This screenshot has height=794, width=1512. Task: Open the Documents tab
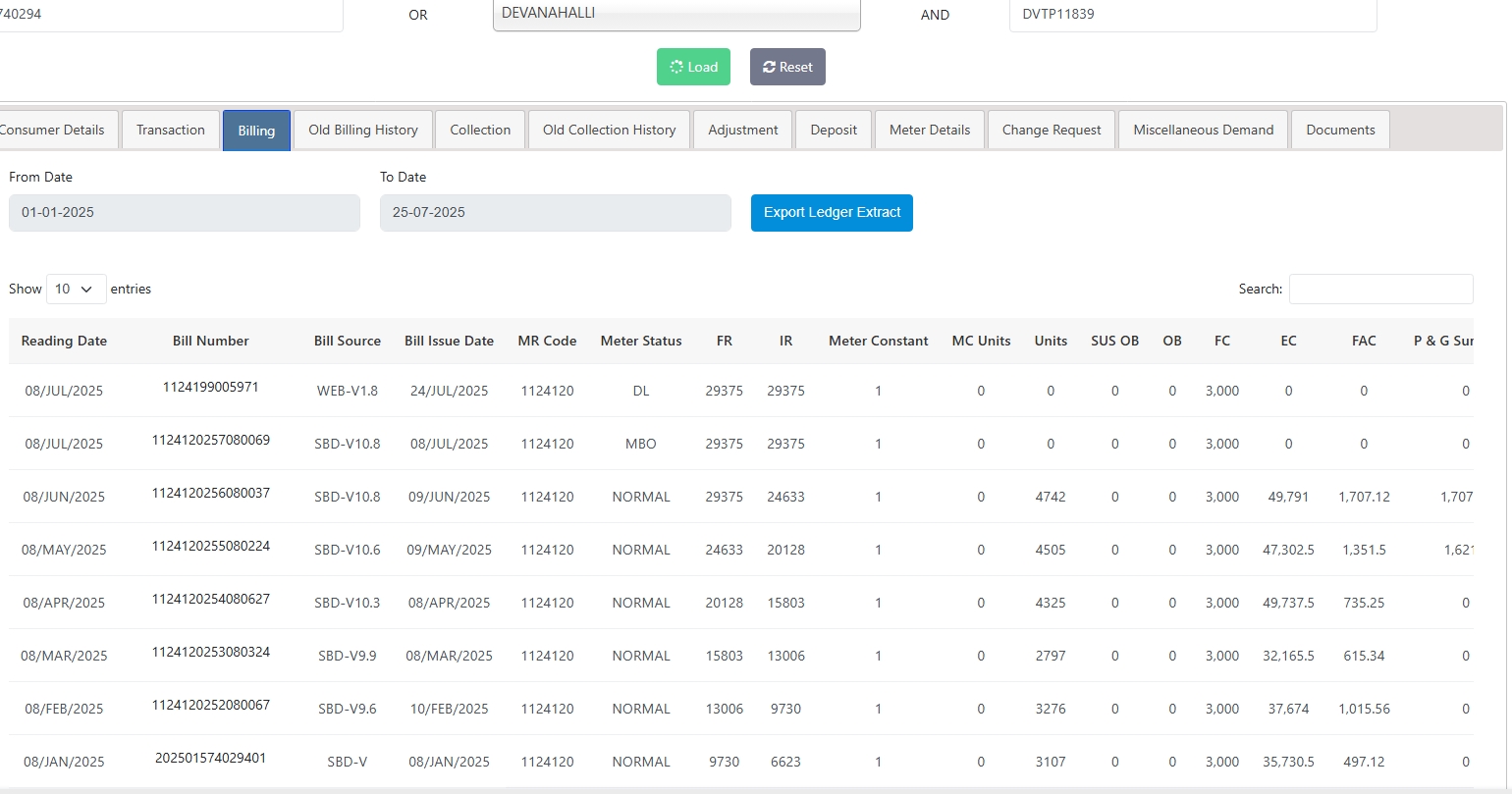(x=1341, y=130)
